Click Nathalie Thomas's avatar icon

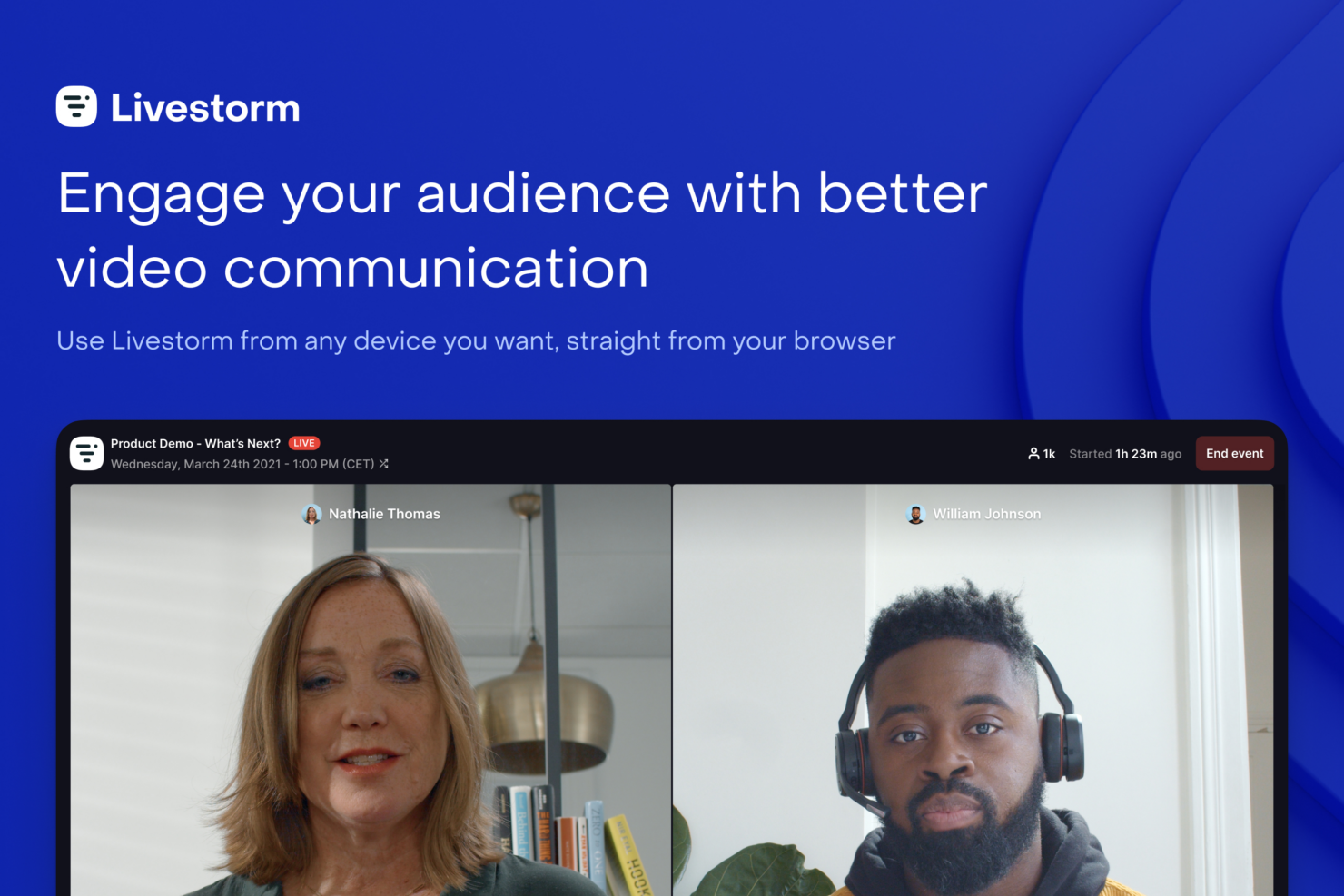click(x=311, y=514)
